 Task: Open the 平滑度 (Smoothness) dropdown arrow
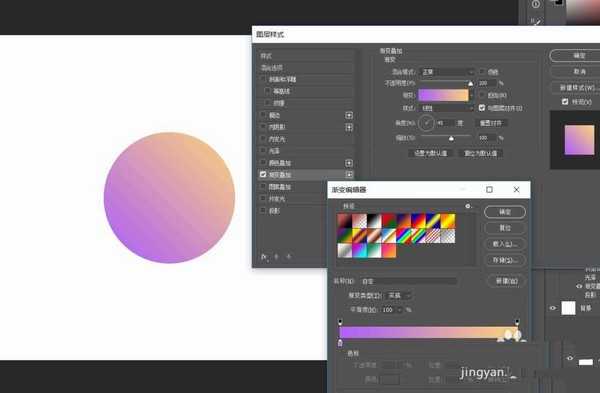[399, 310]
